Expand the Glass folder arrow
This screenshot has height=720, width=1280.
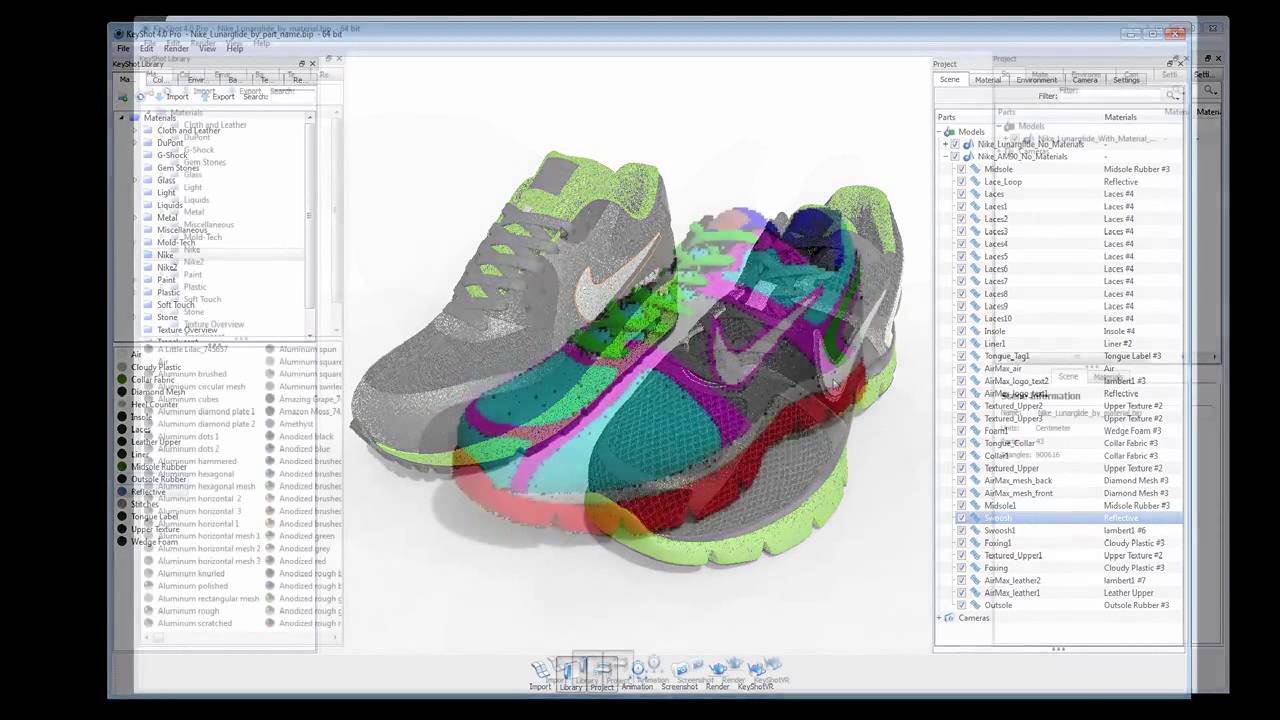pos(135,180)
